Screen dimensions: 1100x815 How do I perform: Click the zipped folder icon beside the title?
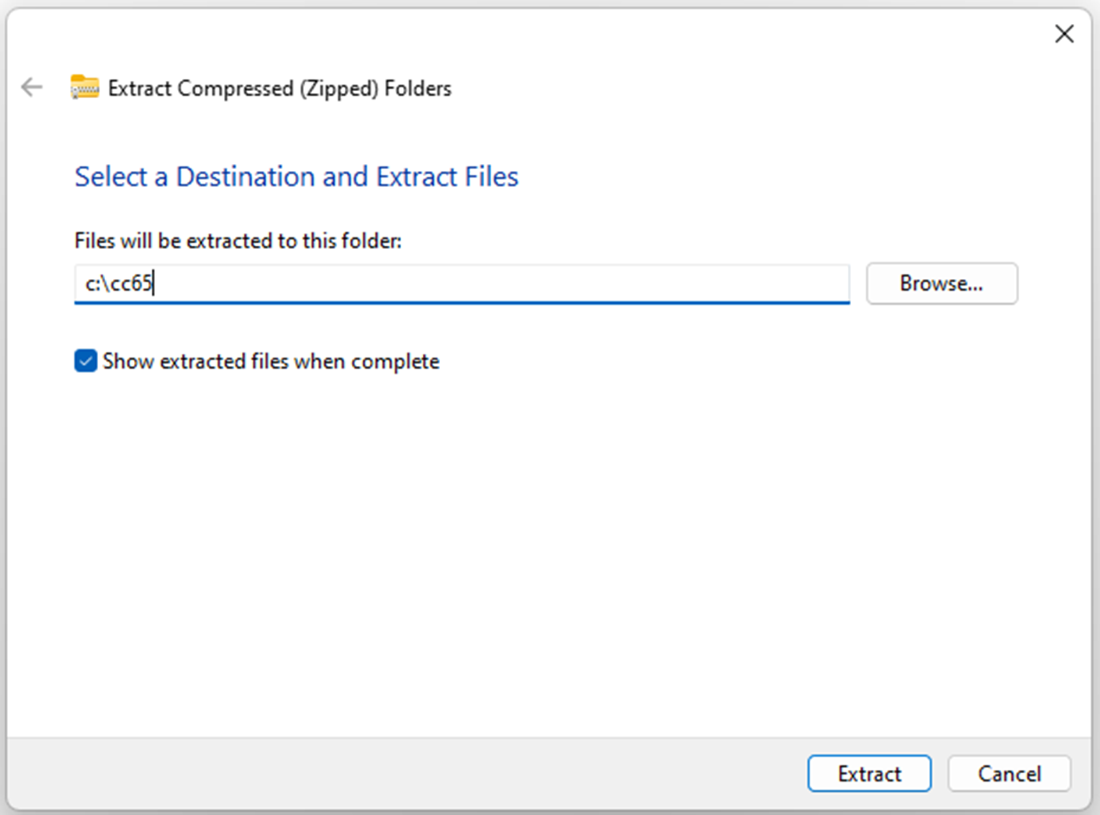pyautogui.click(x=85, y=88)
